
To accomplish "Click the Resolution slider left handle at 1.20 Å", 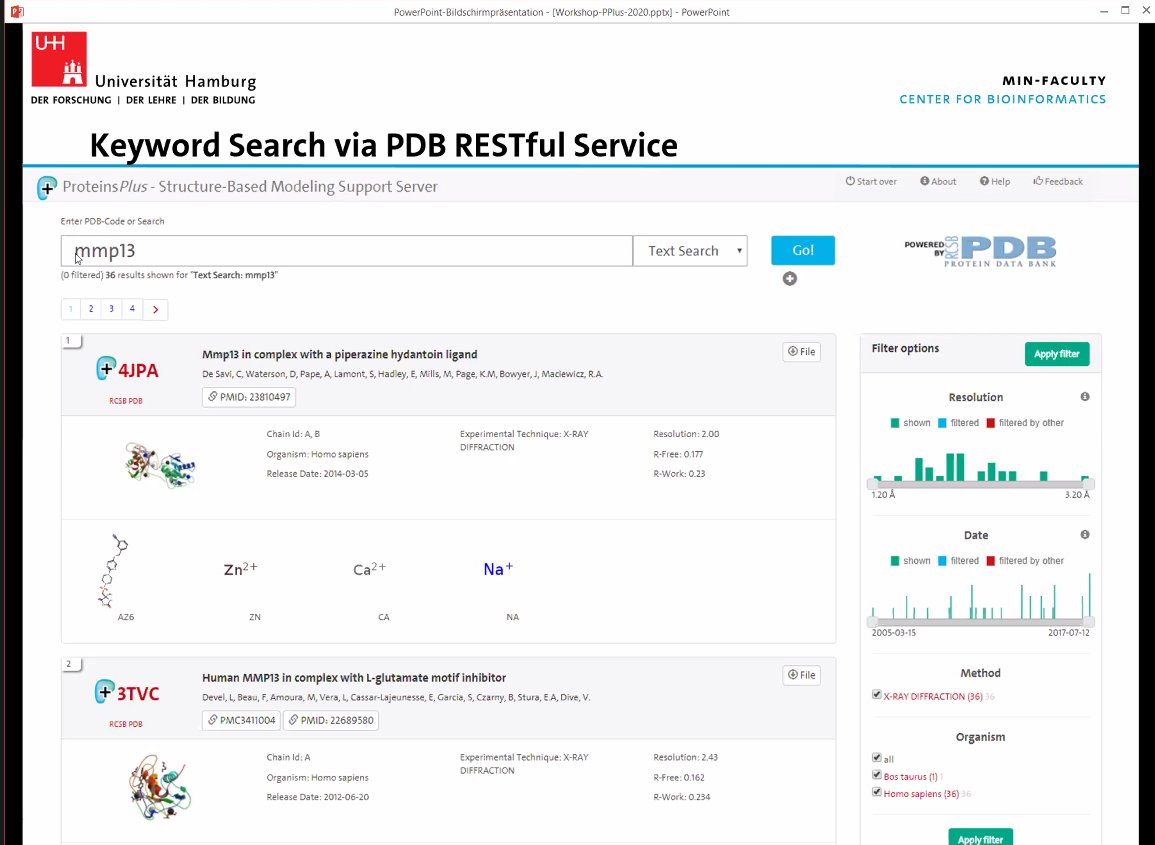I will click(872, 484).
